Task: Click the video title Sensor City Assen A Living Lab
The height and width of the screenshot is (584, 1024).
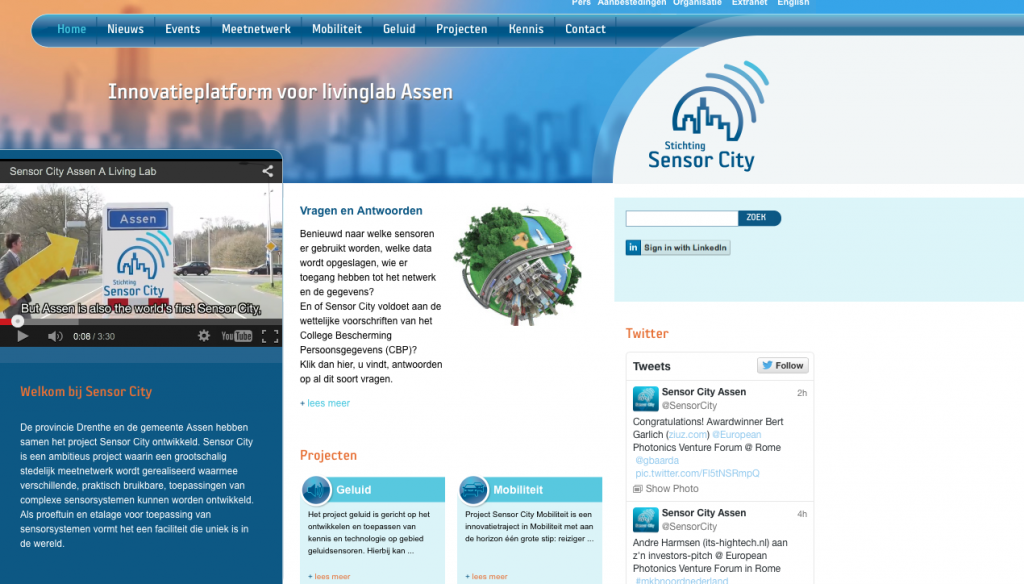Action: (83, 171)
